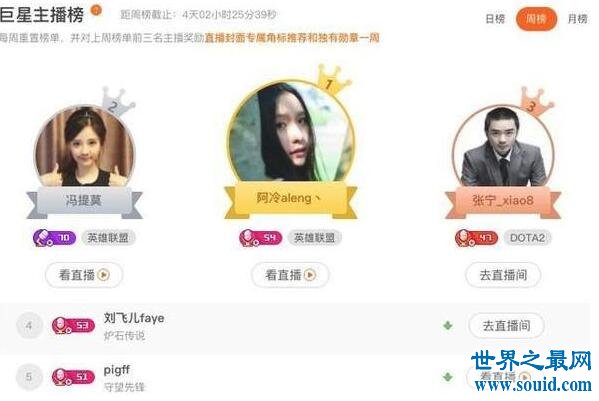The width and height of the screenshot is (599, 401).
Task: Click 去直播间 button under 张宁_xiao8
Action: pyautogui.click(x=503, y=275)
